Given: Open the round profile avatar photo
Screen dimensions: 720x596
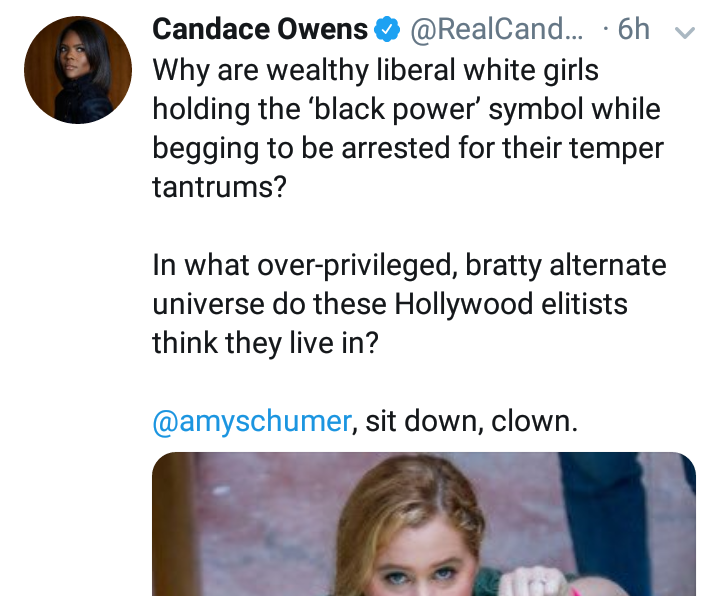Looking at the screenshot, I should [x=78, y=70].
